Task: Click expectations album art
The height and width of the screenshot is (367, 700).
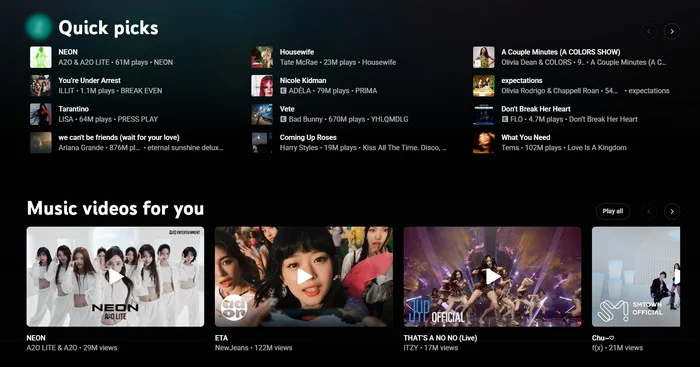Action: [x=484, y=86]
